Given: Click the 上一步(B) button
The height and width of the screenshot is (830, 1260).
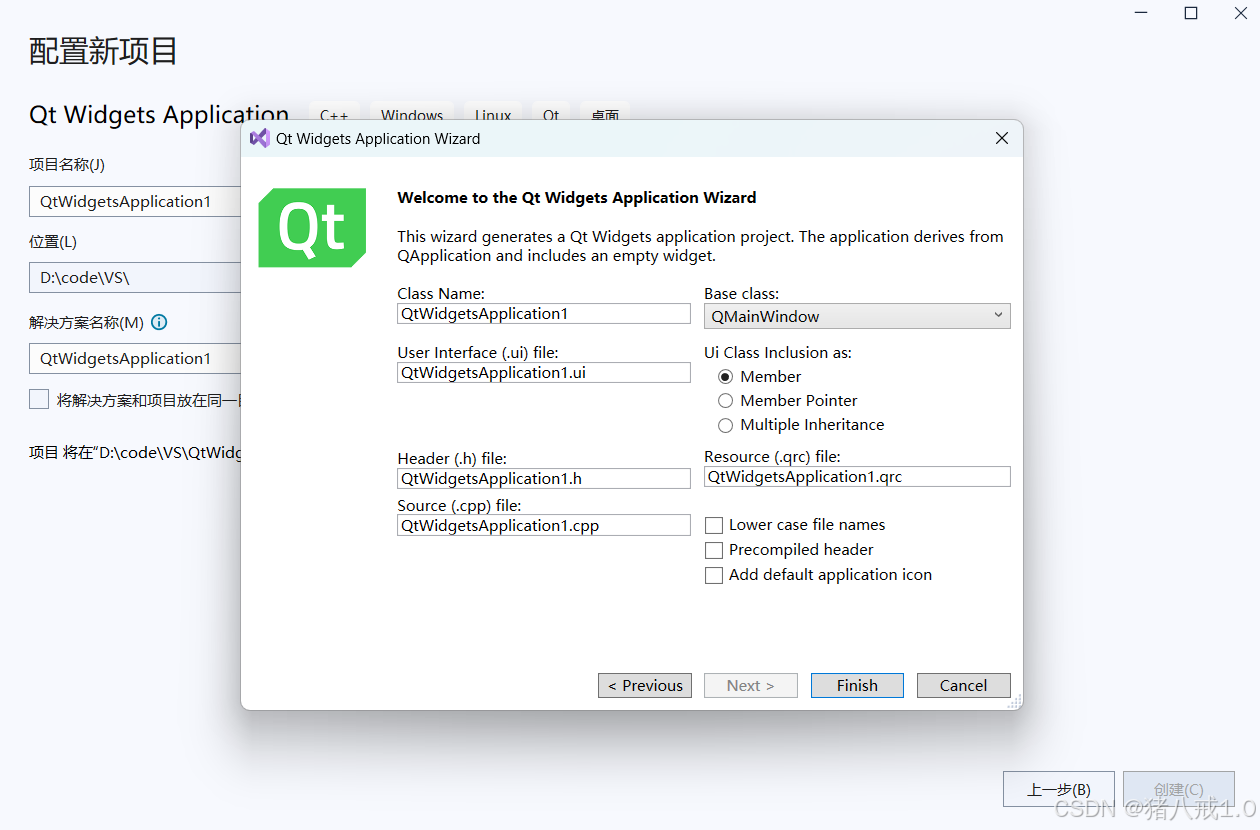Looking at the screenshot, I should (1059, 789).
